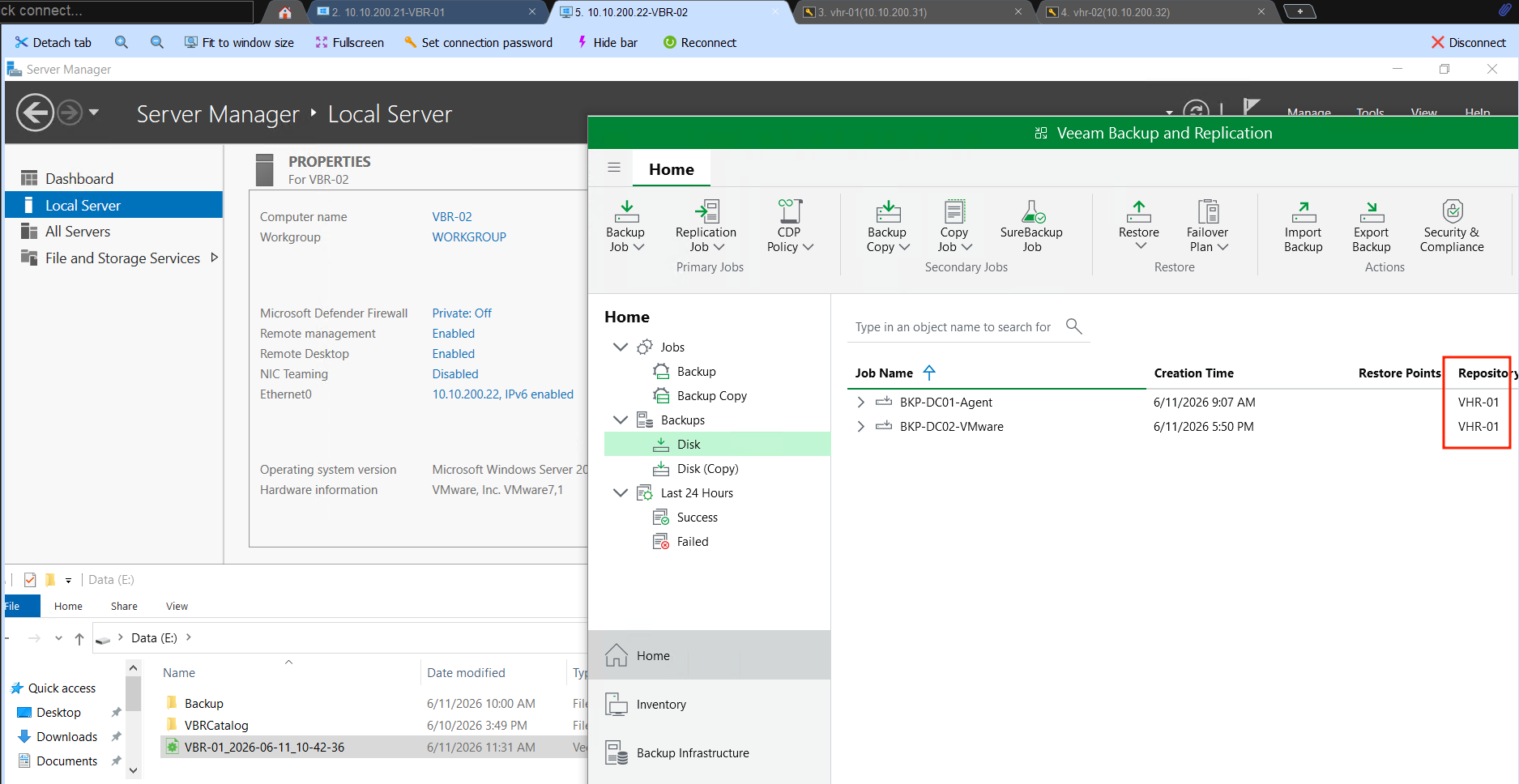The width and height of the screenshot is (1519, 784).
Task: Click the Fullscreen toolbar icon
Action: 322,42
